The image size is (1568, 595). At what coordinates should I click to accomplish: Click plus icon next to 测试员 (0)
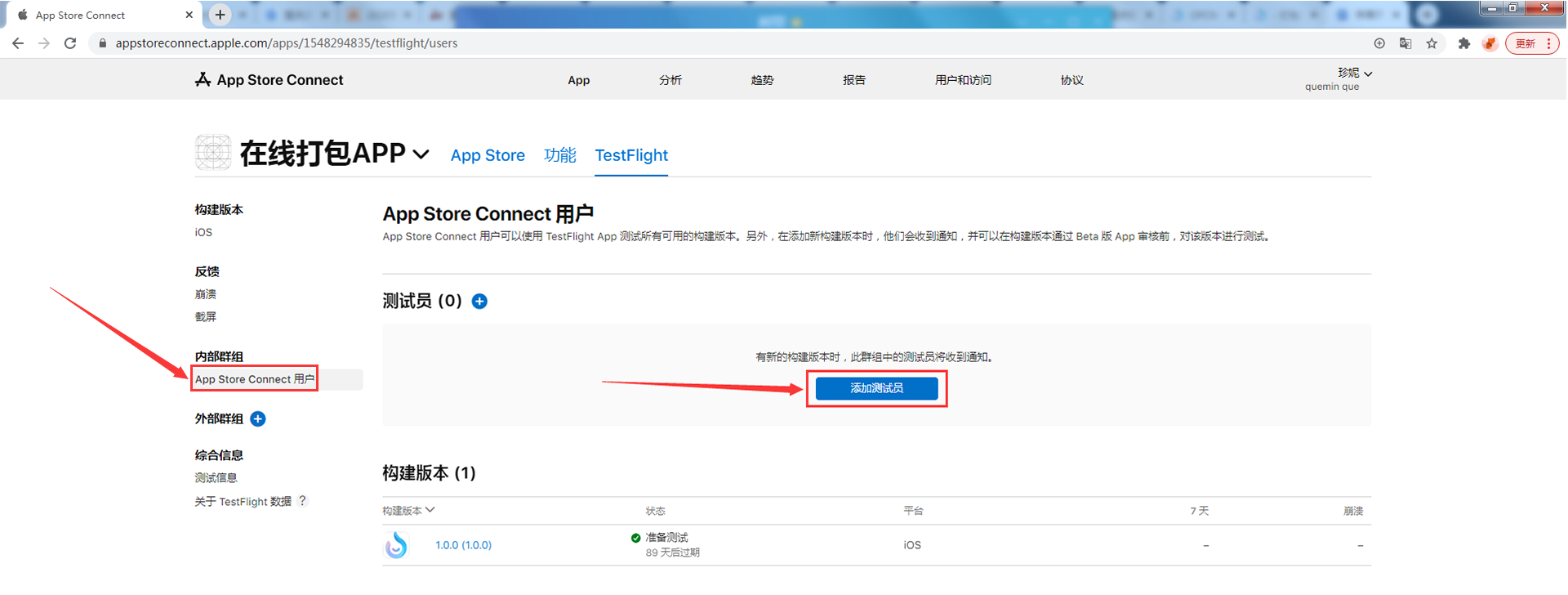pyautogui.click(x=480, y=302)
